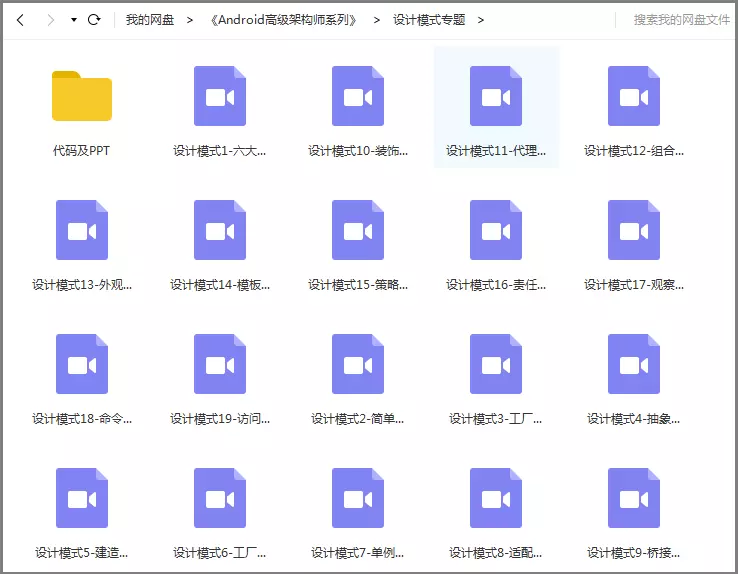
Task: Open 《Android高级架构师系列》 breadcrumb folder
Action: [283, 20]
